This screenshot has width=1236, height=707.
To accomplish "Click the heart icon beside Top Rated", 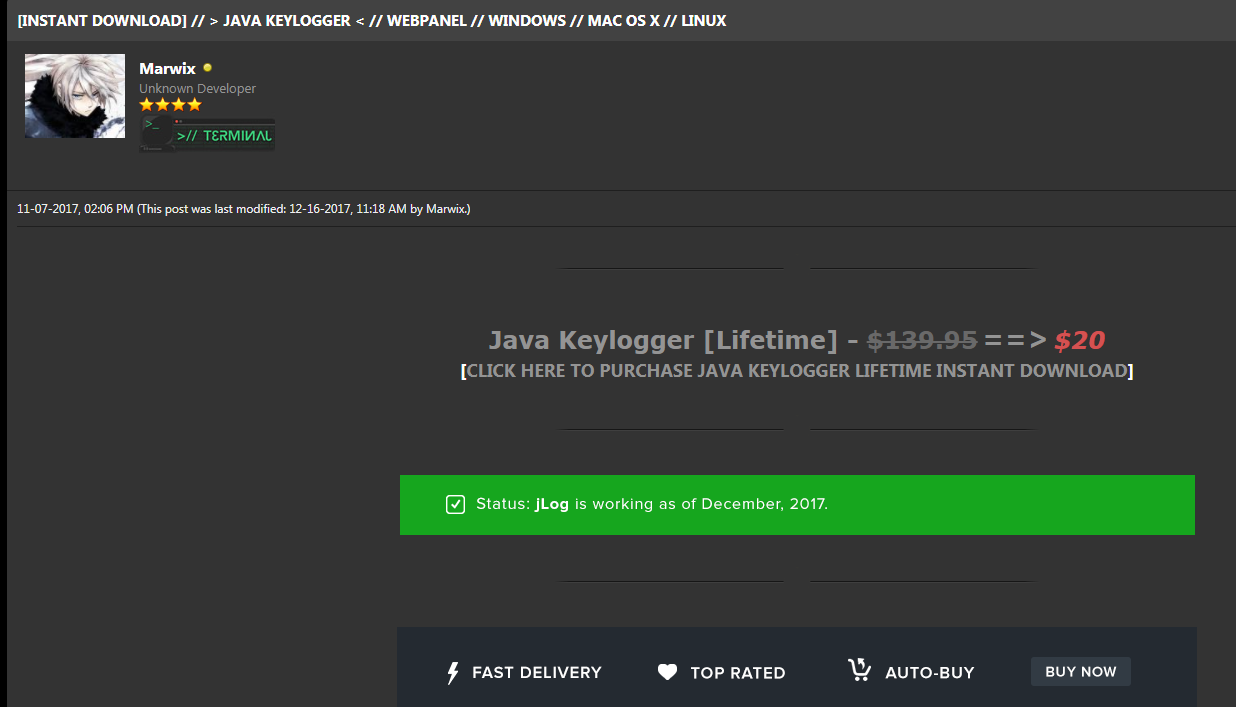I will coord(667,672).
